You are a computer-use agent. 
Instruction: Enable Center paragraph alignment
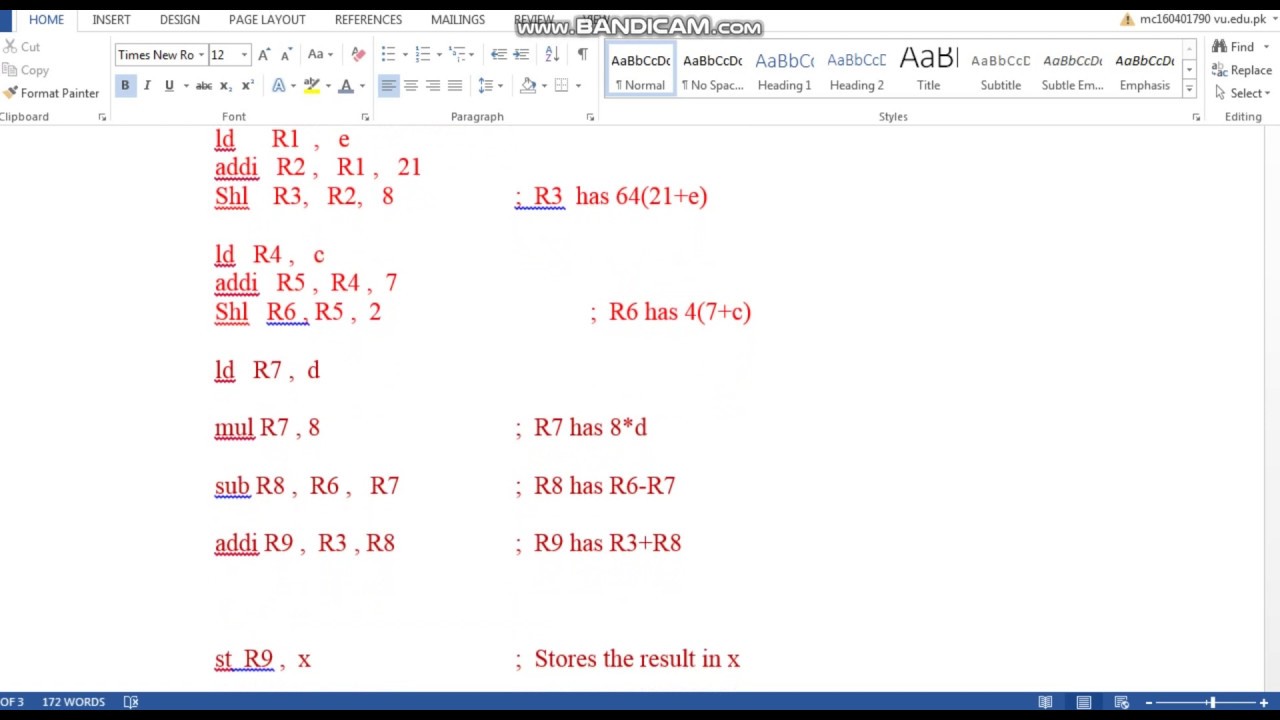tap(411, 86)
